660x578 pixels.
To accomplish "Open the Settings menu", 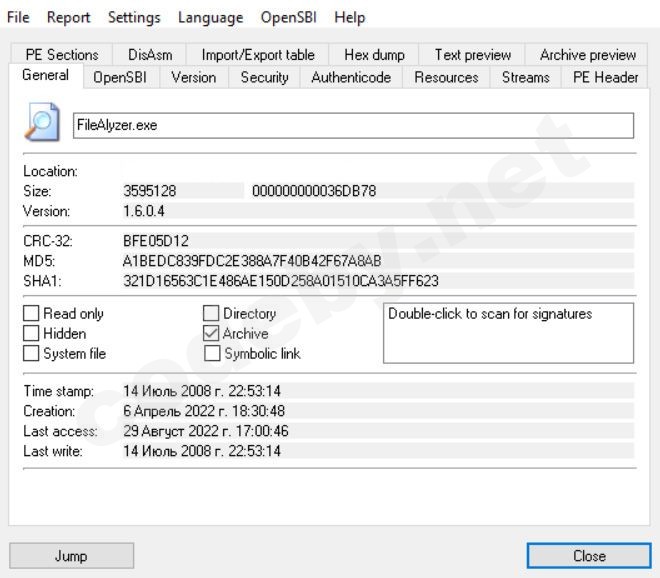I will [134, 18].
